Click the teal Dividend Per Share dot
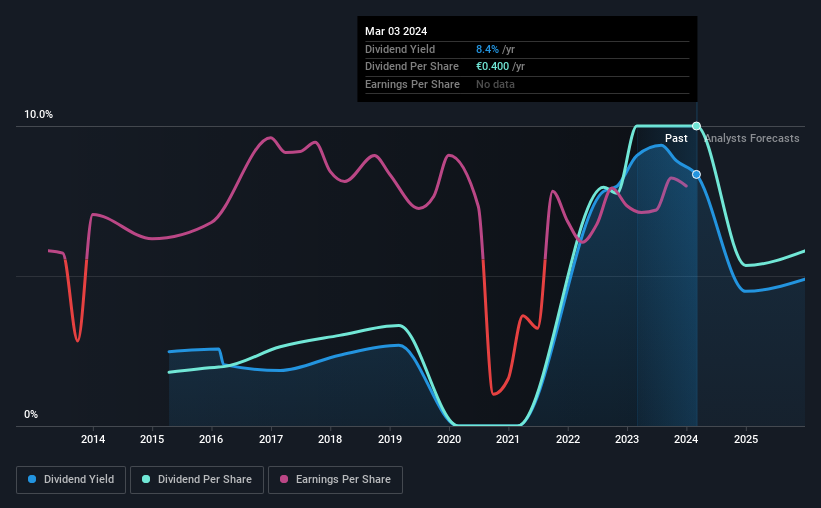 point(146,479)
